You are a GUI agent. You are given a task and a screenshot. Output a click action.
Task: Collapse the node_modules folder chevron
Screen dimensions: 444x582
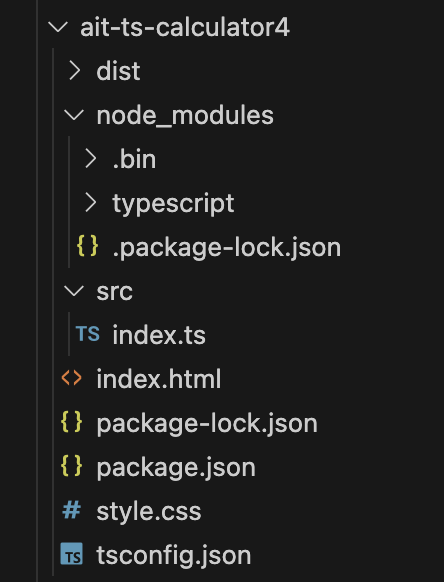(74, 115)
